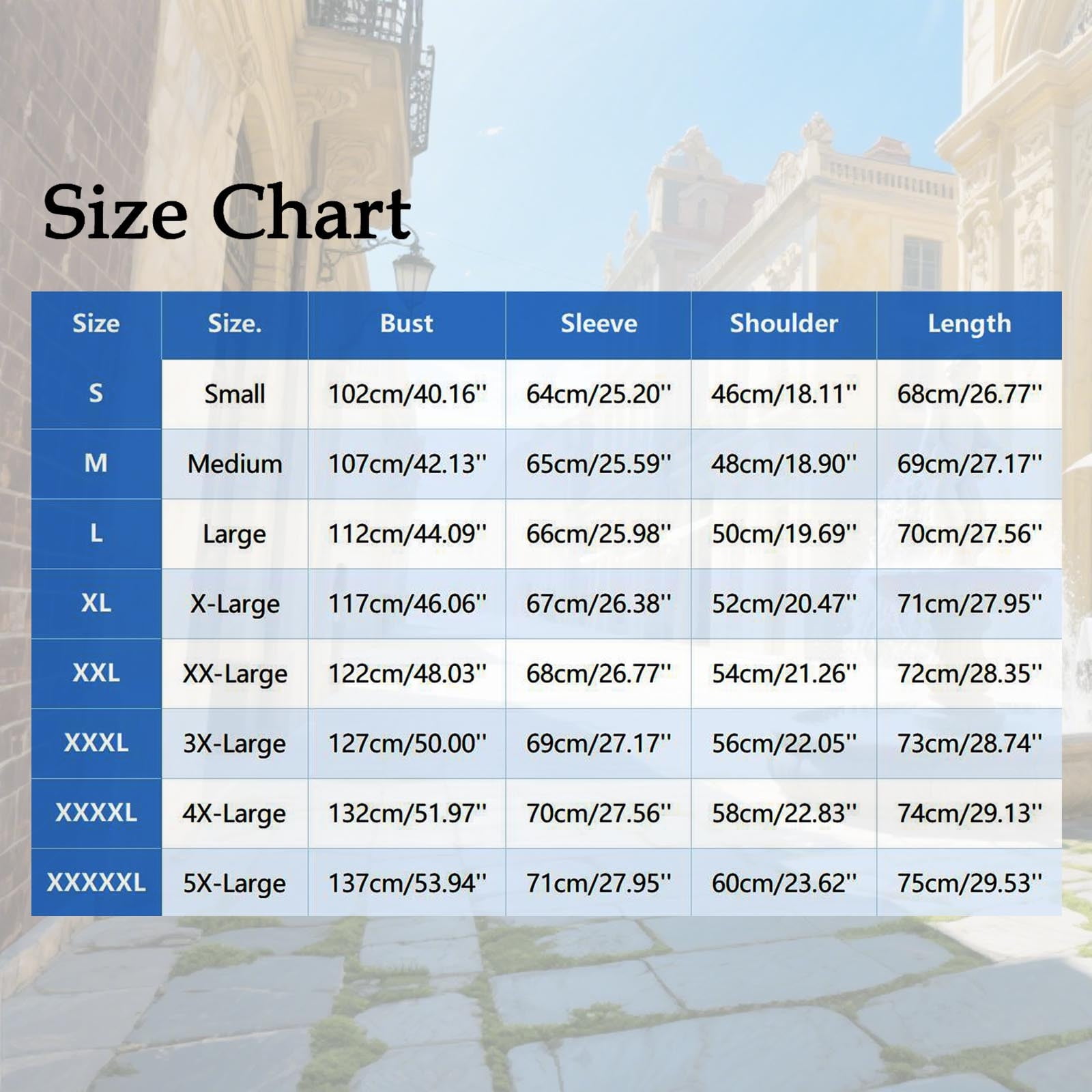
Task: Click bust value '117cm/46.06''
Action: 407,604
